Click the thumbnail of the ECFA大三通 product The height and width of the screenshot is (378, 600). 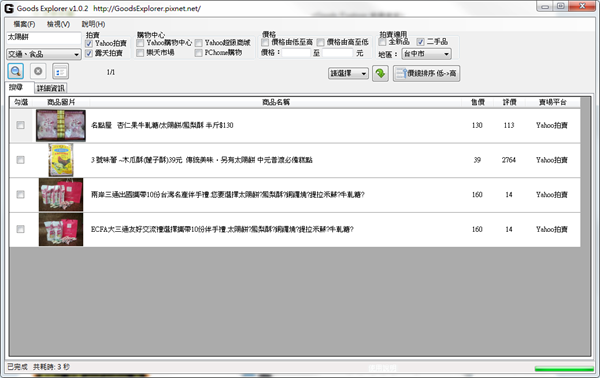[x=61, y=229]
